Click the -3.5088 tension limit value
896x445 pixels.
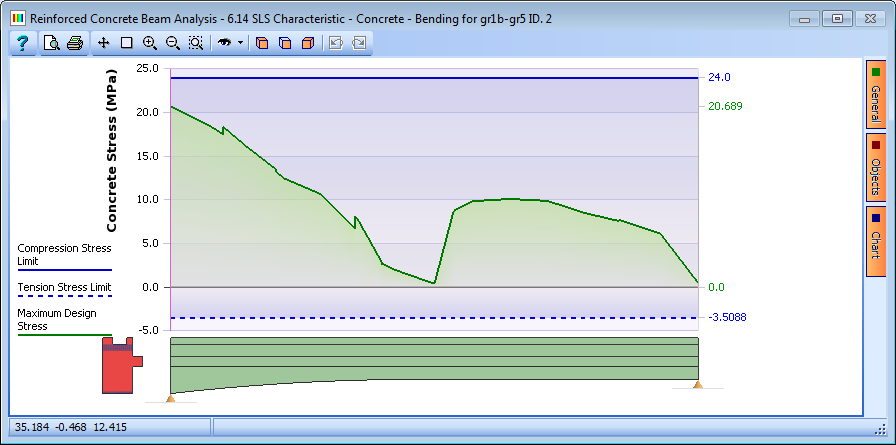[727, 317]
